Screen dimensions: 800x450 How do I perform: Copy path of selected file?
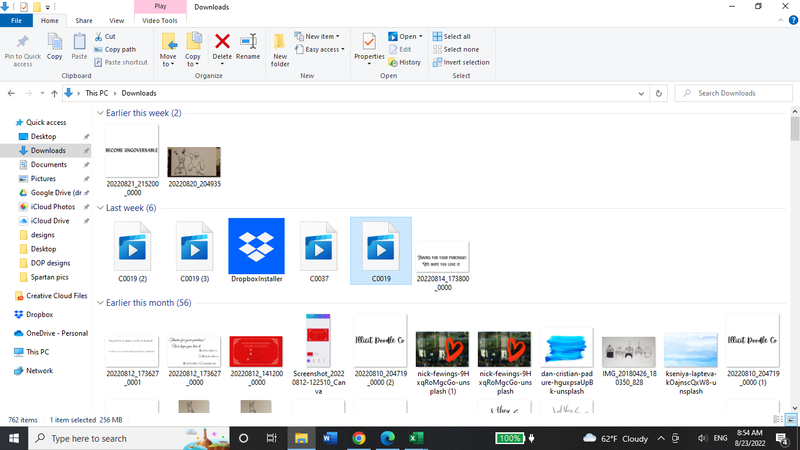pos(115,49)
